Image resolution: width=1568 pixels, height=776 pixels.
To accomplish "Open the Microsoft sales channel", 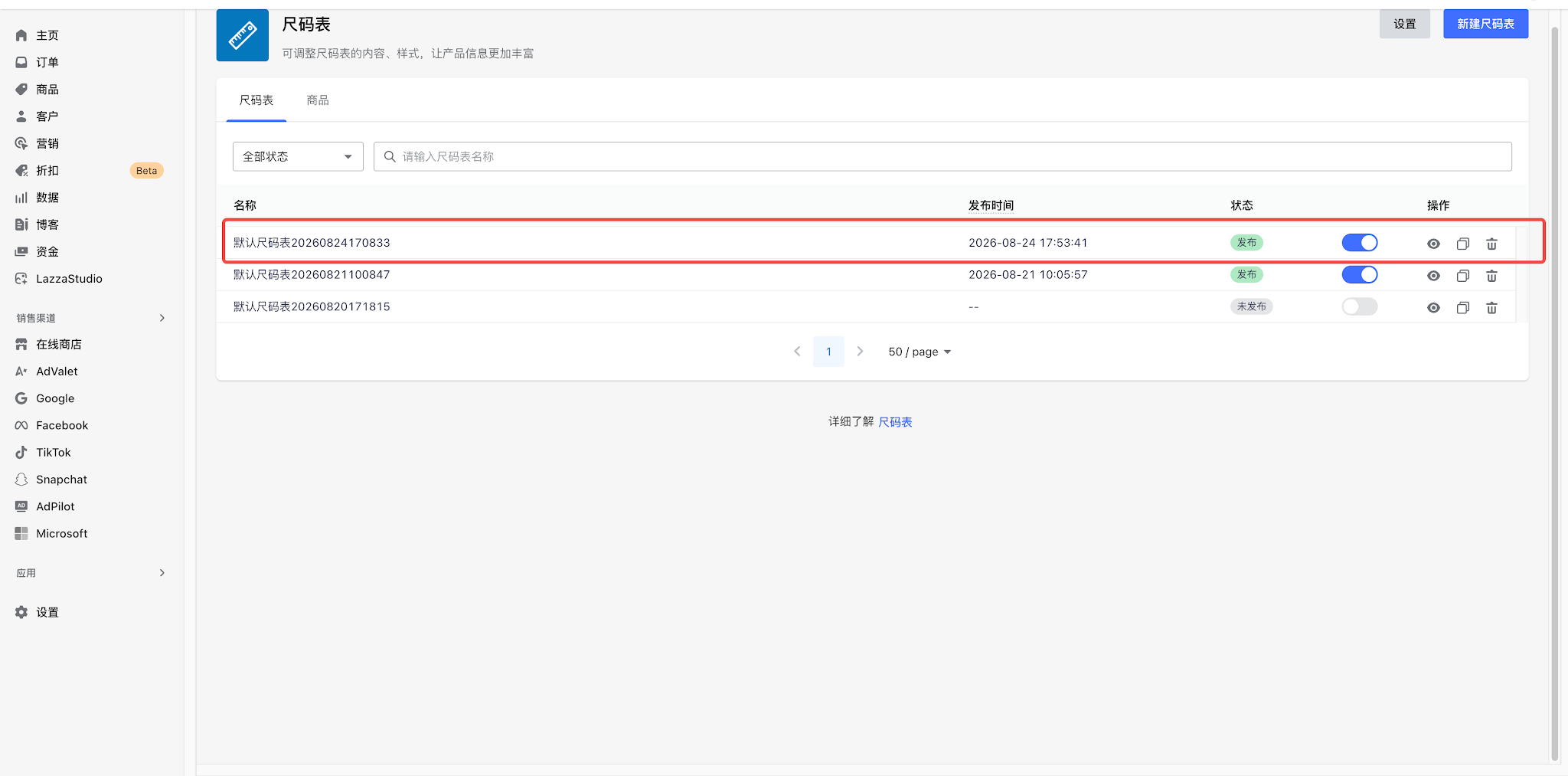I will coord(61,533).
